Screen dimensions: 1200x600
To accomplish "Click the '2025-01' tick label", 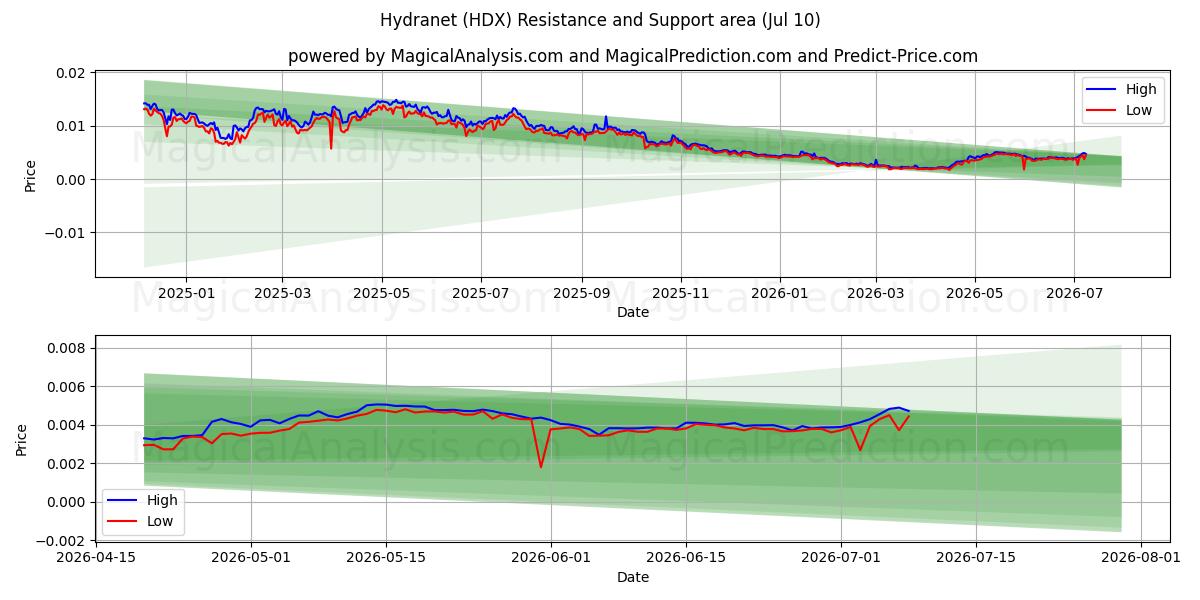I will click(x=186, y=293).
